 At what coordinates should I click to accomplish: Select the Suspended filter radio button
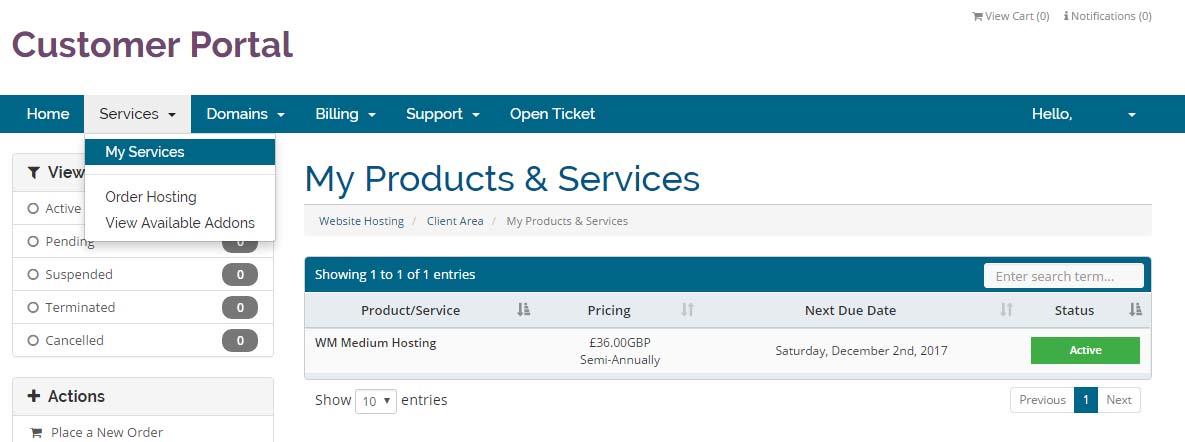point(34,275)
